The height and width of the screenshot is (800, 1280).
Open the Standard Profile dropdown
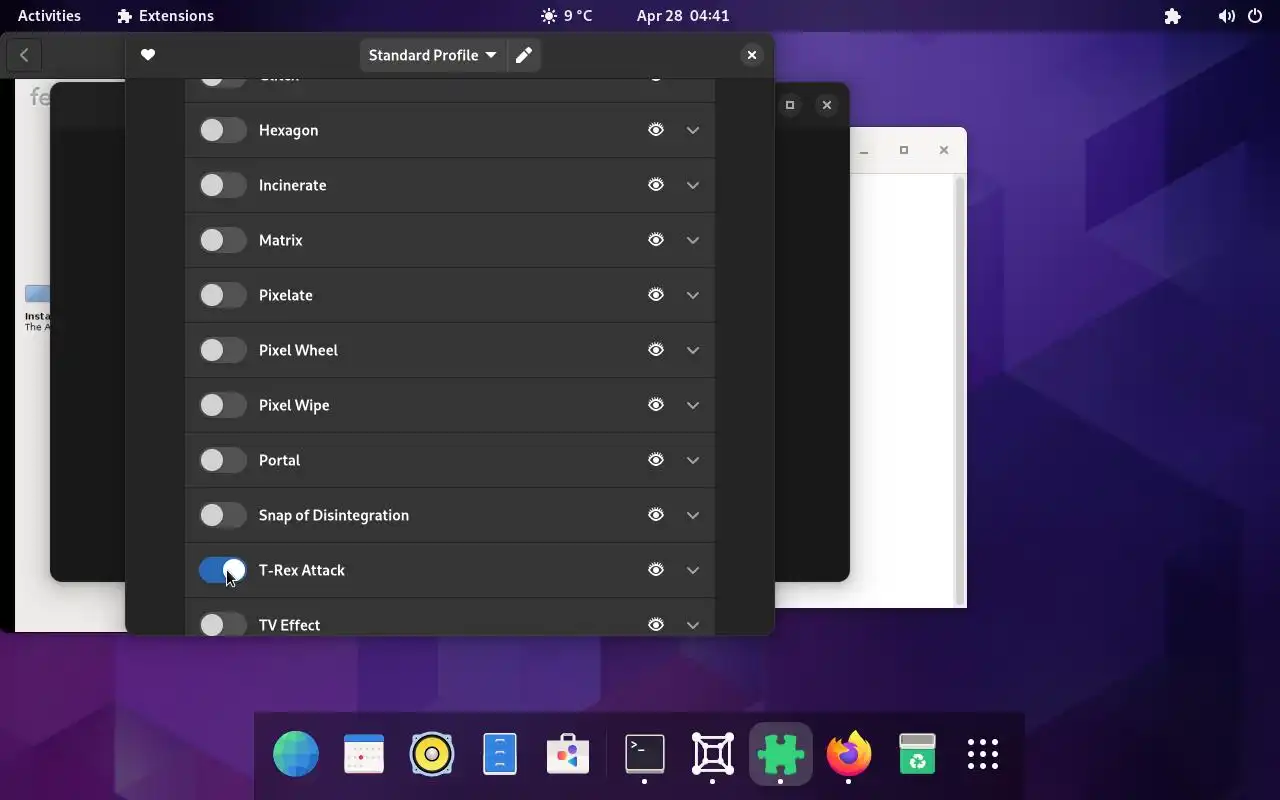432,55
